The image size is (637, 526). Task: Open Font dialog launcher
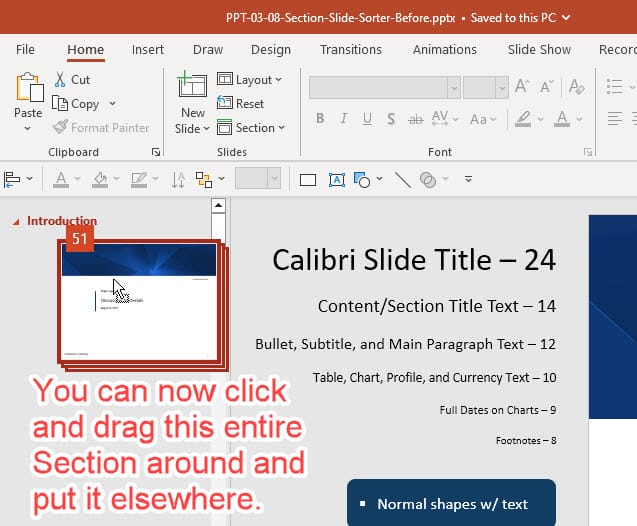588,152
